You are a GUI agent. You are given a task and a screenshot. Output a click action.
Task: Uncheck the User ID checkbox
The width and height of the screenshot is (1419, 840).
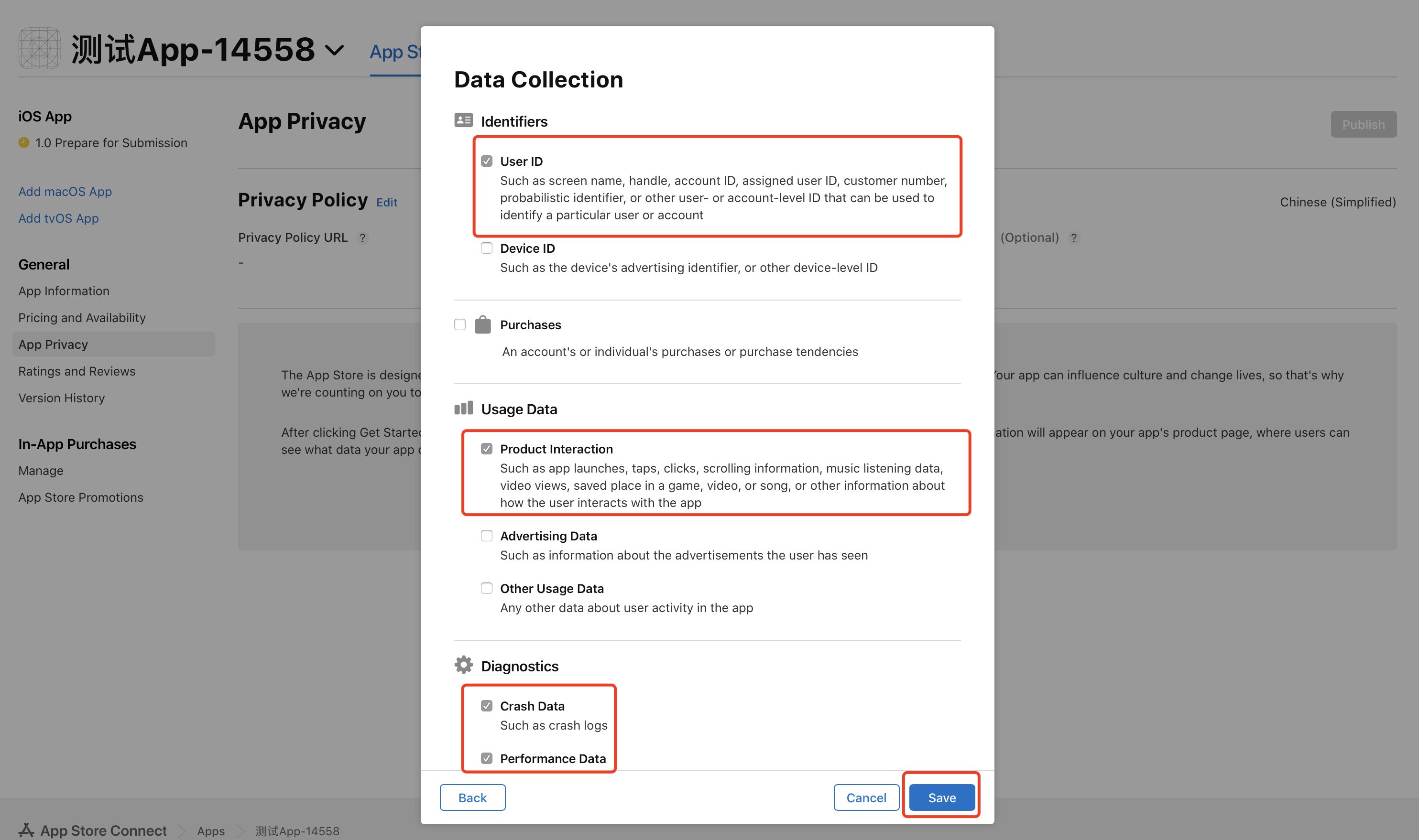click(x=486, y=162)
